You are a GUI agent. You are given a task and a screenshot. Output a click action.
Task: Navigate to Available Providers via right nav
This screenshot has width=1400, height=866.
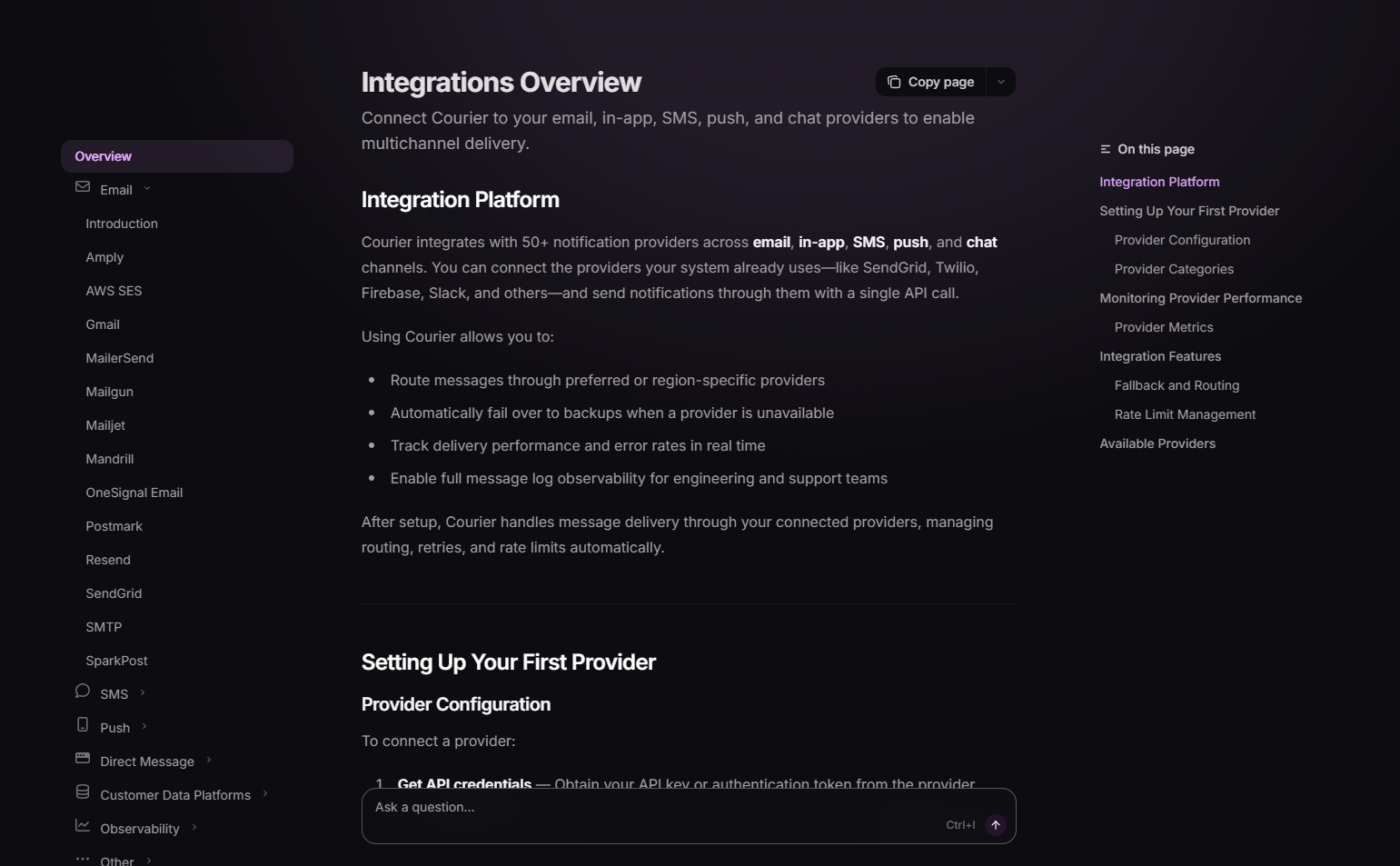[x=1157, y=443]
